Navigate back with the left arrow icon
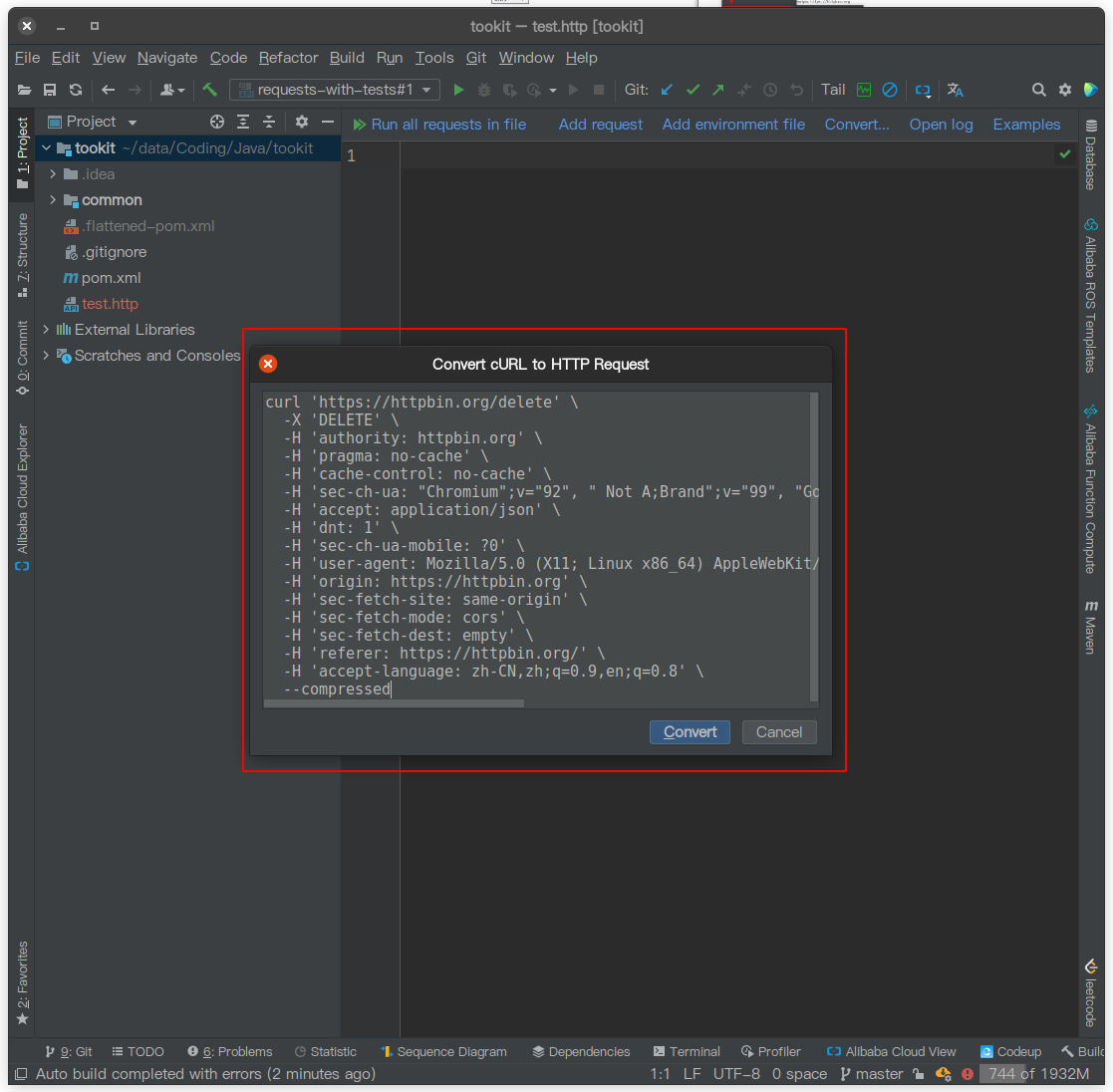 pyautogui.click(x=108, y=90)
